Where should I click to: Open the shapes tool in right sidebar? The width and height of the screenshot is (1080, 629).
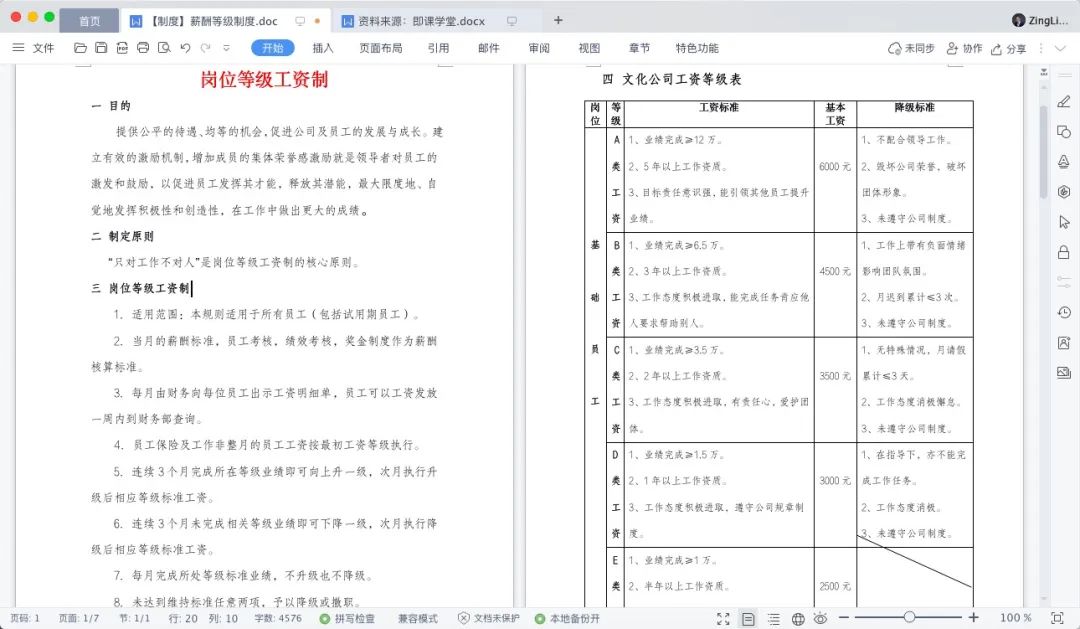[1064, 132]
